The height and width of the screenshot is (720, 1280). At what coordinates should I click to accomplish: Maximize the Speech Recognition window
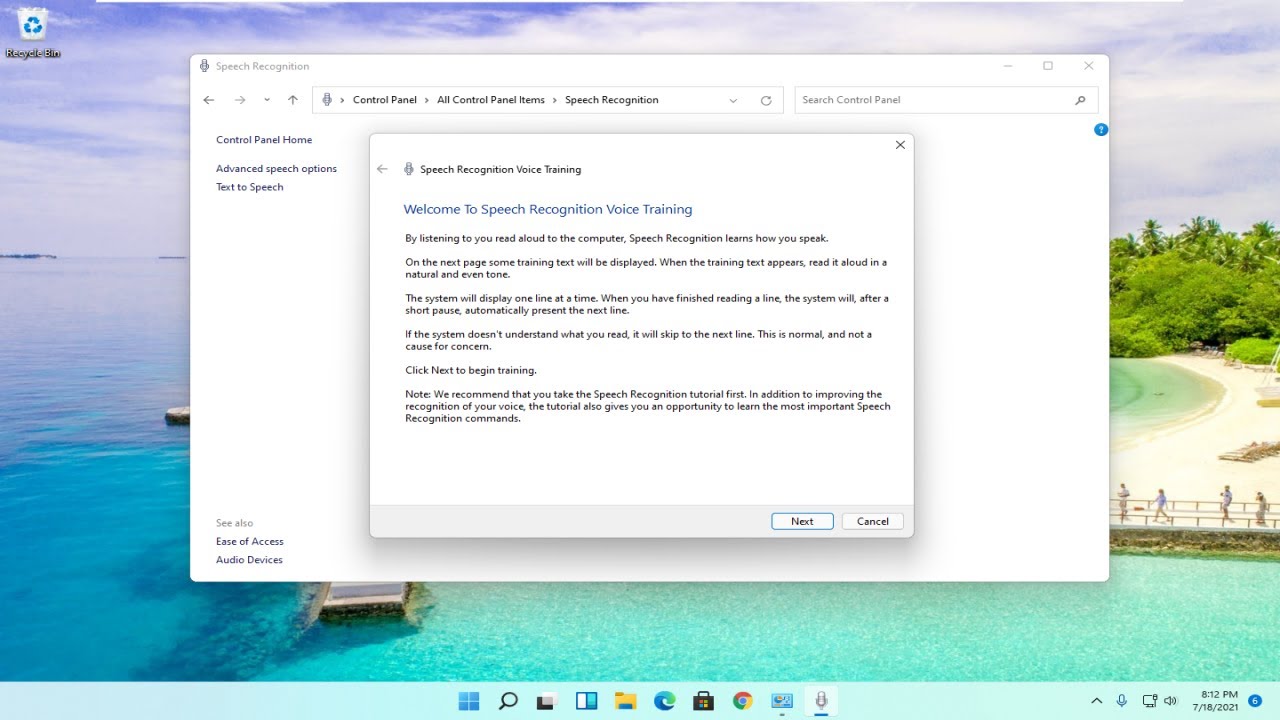pyautogui.click(x=1048, y=66)
